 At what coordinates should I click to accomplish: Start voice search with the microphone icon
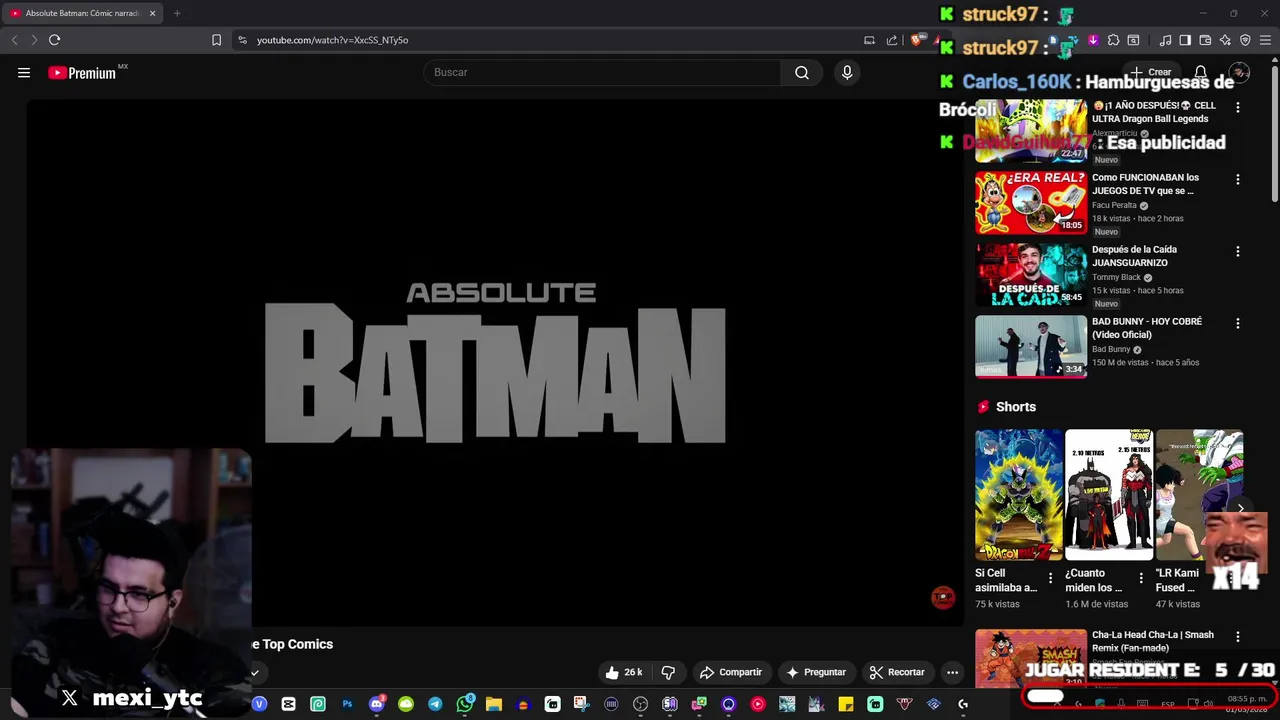[x=847, y=72]
